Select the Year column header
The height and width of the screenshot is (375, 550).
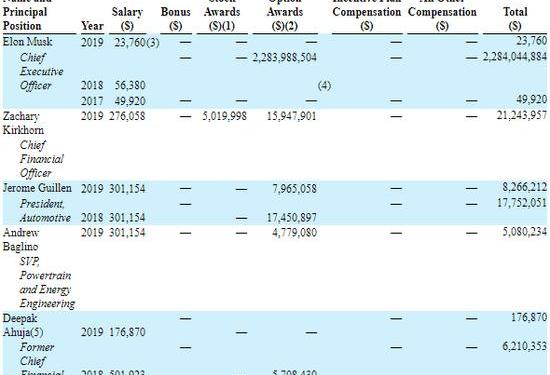[x=92, y=26]
